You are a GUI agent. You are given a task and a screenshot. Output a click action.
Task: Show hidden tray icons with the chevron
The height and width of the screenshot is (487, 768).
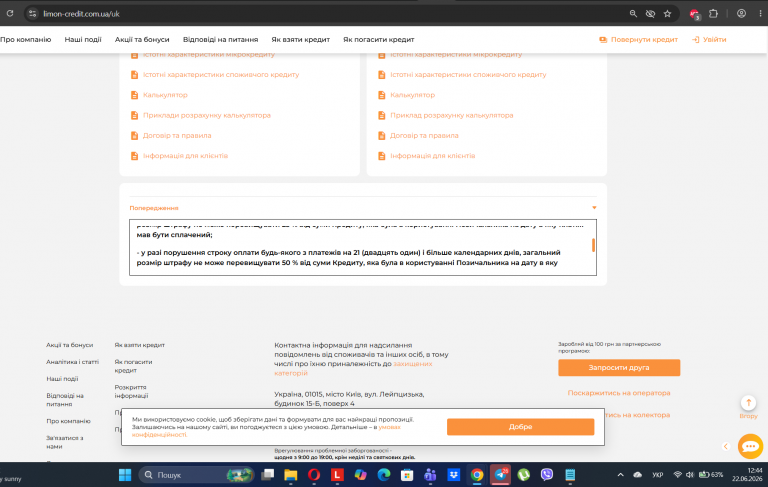point(620,475)
